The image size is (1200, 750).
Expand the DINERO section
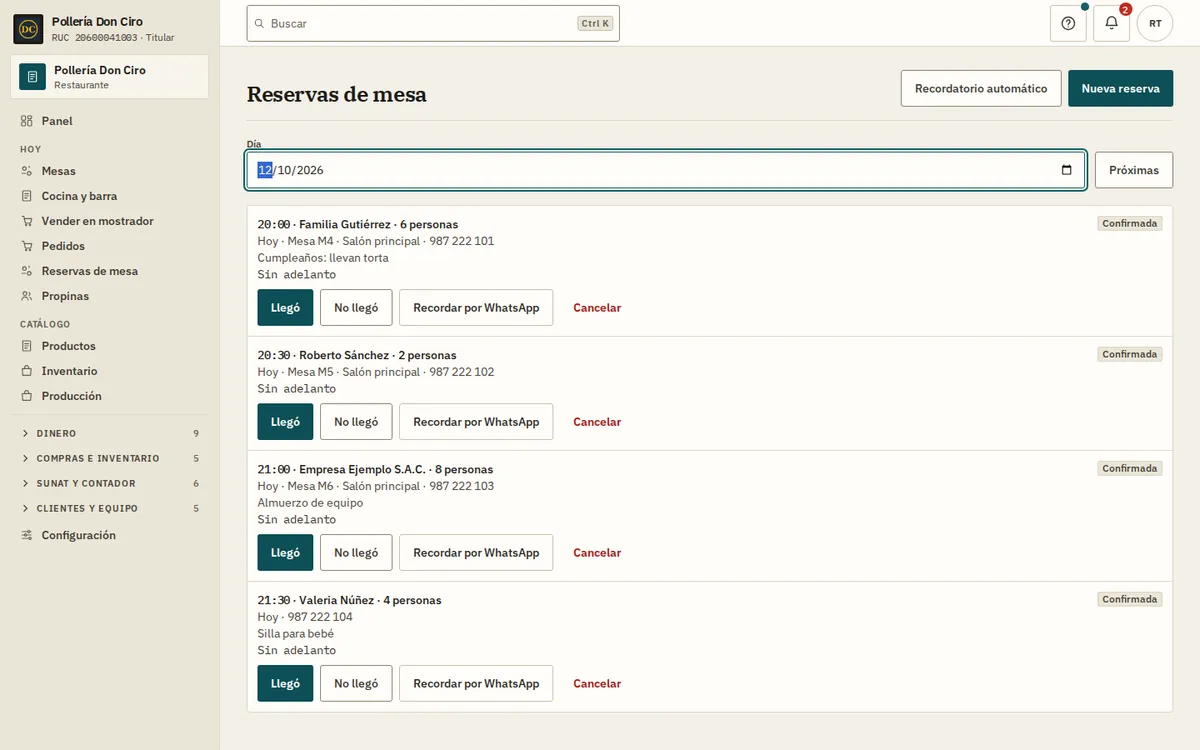[x=110, y=433]
